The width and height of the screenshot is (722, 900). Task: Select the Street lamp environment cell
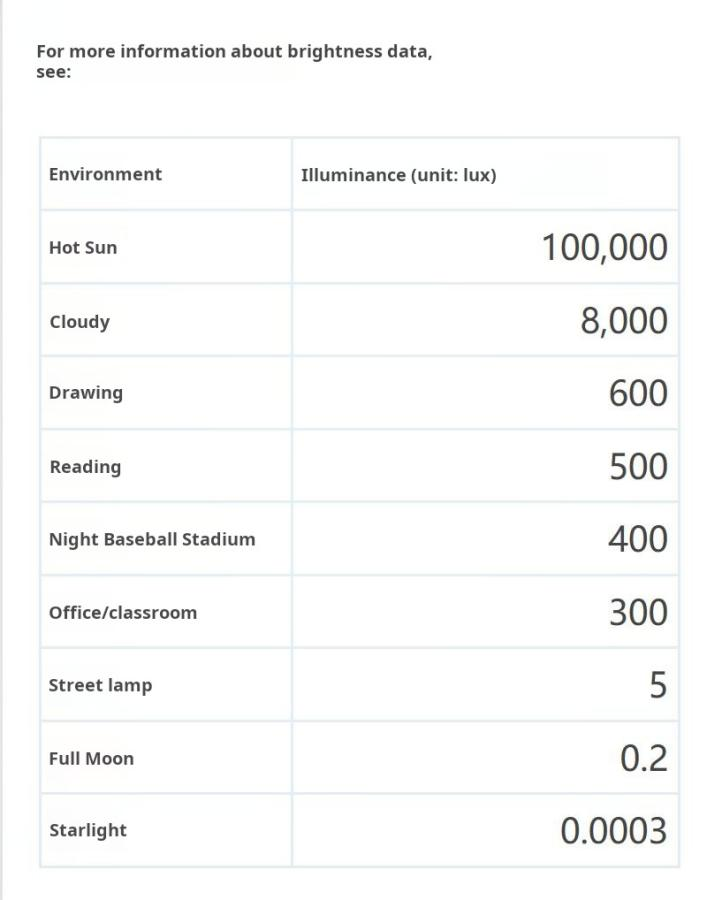pyautogui.click(x=100, y=686)
